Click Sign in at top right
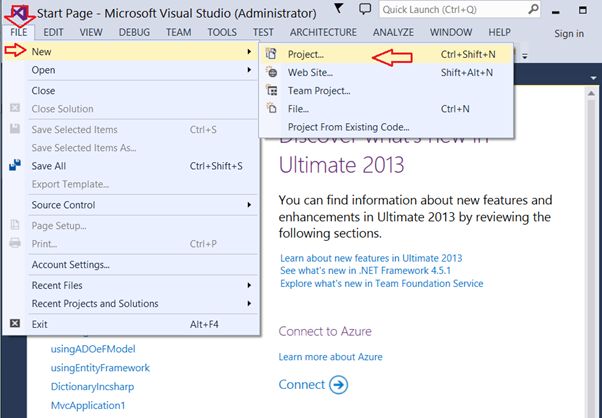Image resolution: width=602 pixels, height=418 pixels. 569,33
